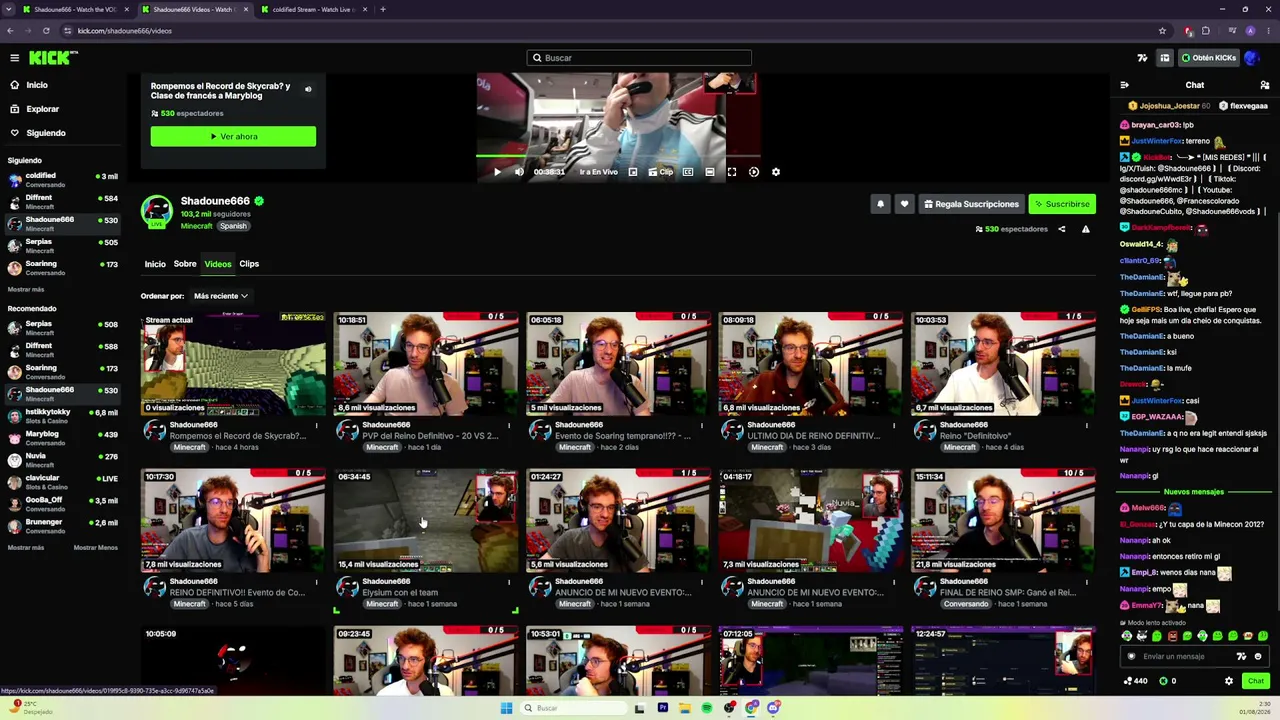Select the Videos channel tab
This screenshot has height=720, width=1280.
point(218,264)
